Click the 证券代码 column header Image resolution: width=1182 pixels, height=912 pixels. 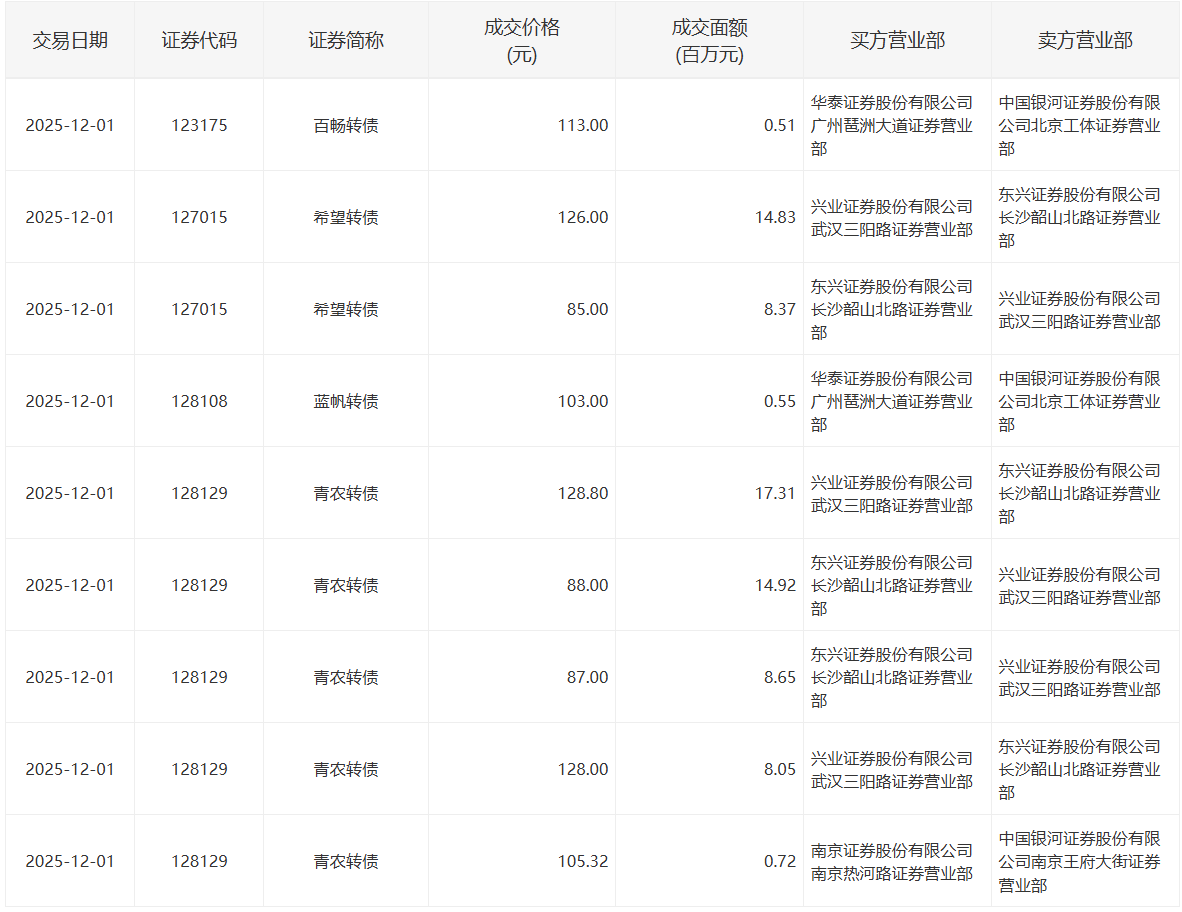click(199, 40)
